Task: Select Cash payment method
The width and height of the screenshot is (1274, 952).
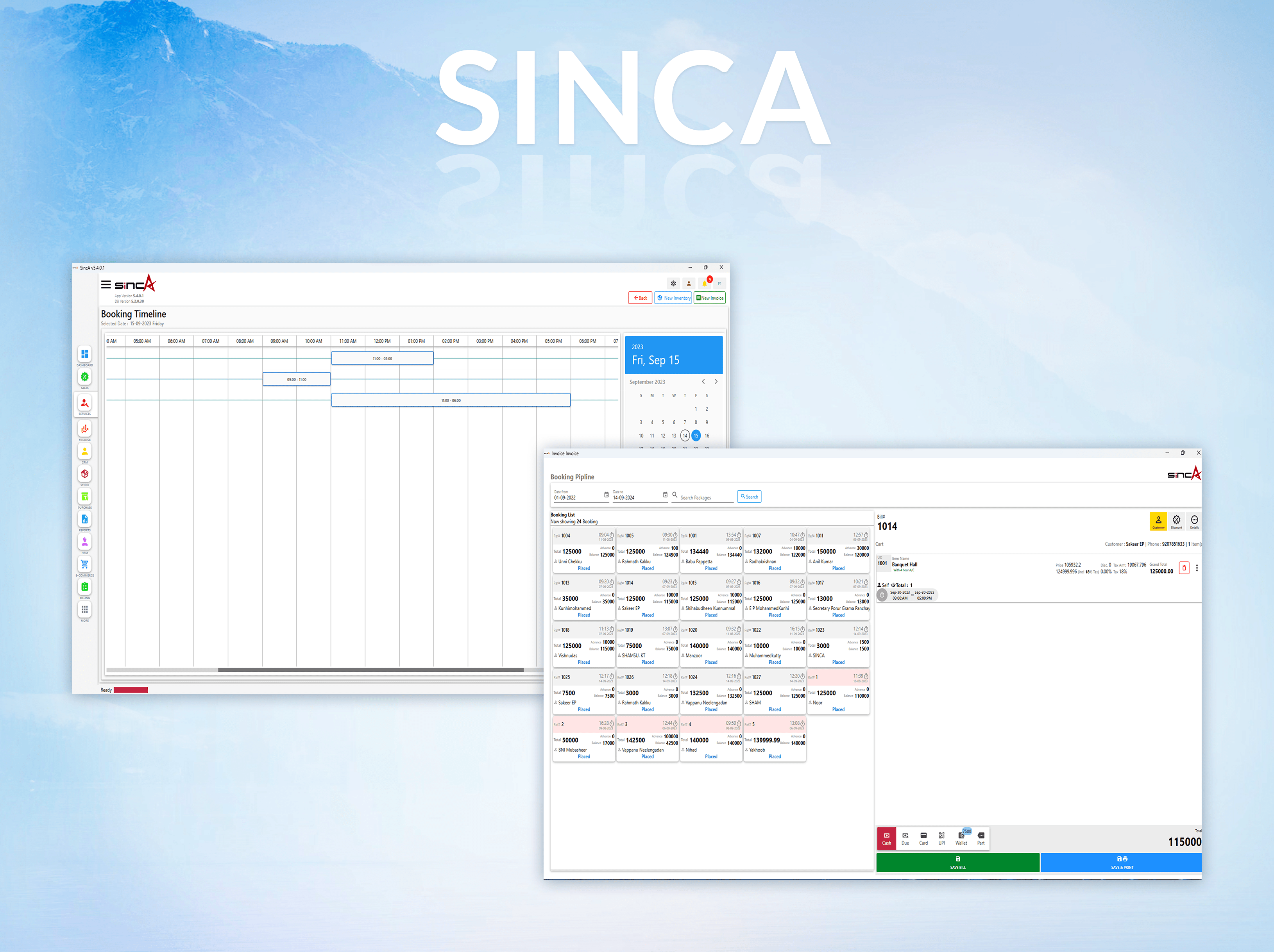Action: 886,839
